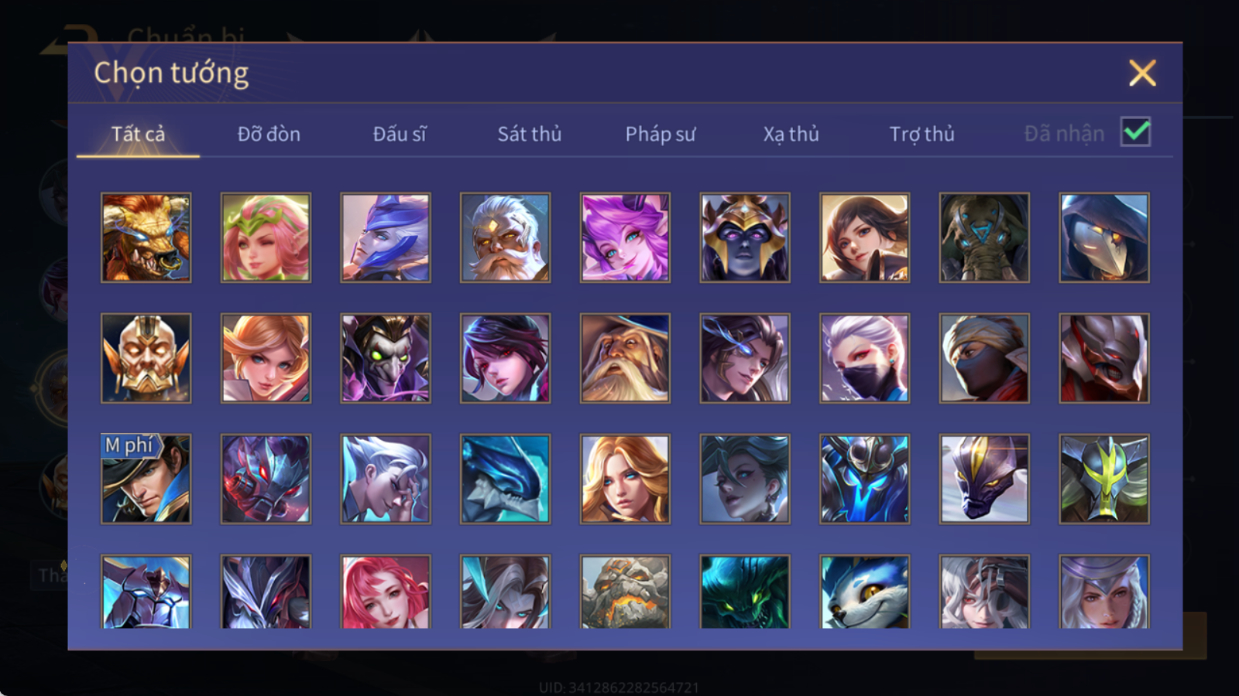Image resolution: width=1239 pixels, height=696 pixels.
Task: Switch to the Pháp sư tab
Action: coord(660,134)
